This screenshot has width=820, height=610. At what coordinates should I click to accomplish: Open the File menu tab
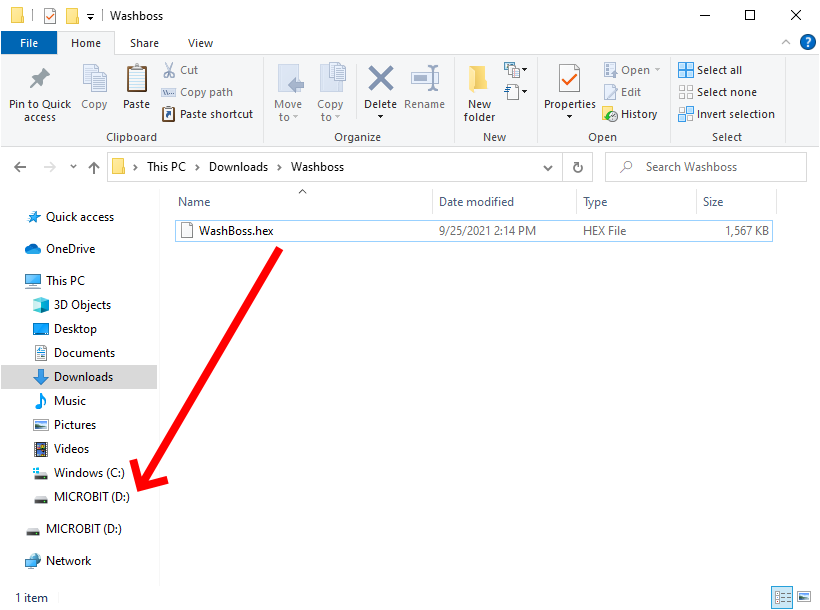pyautogui.click(x=29, y=43)
